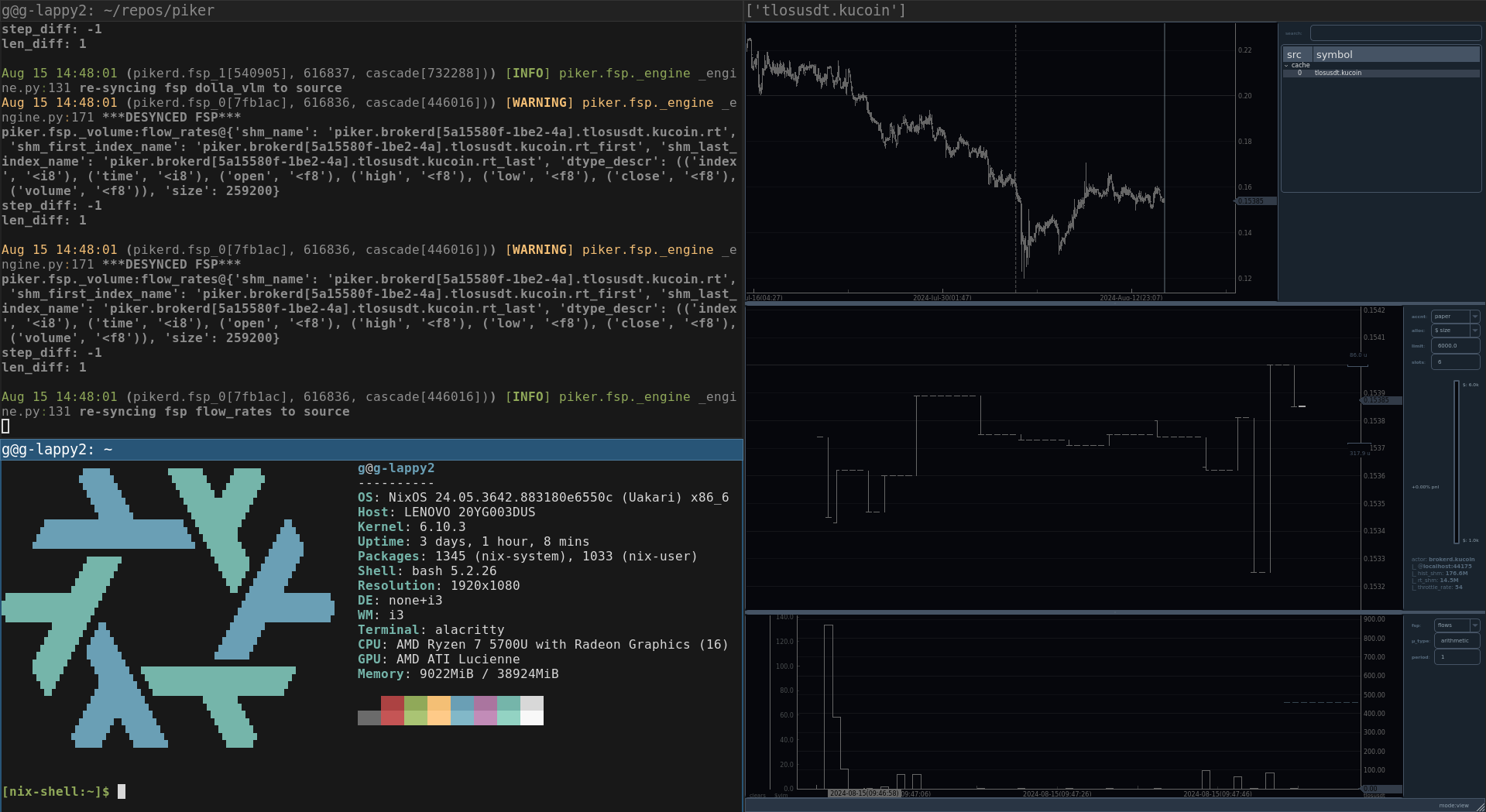Click the NixOS snowflake ASCII logo

[168, 608]
